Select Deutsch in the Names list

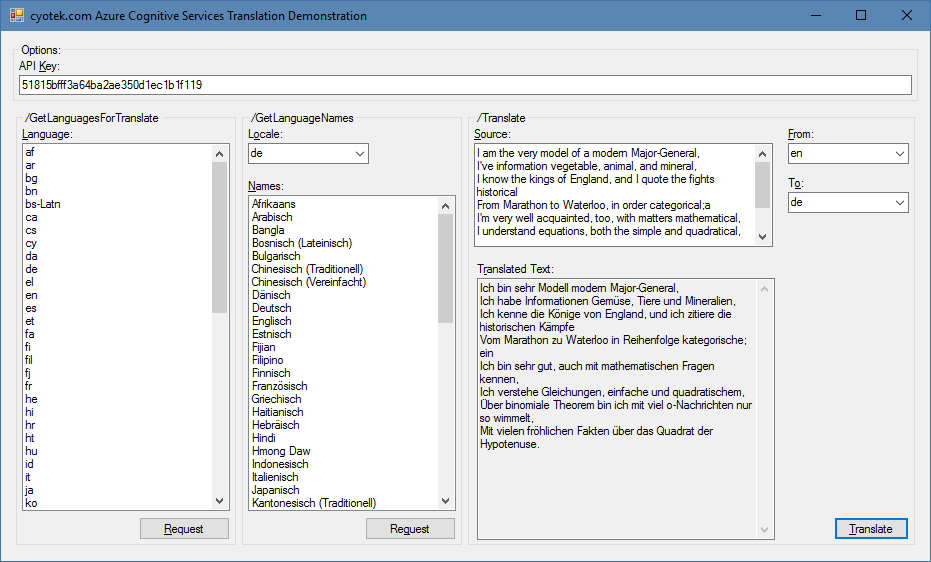(x=344, y=309)
